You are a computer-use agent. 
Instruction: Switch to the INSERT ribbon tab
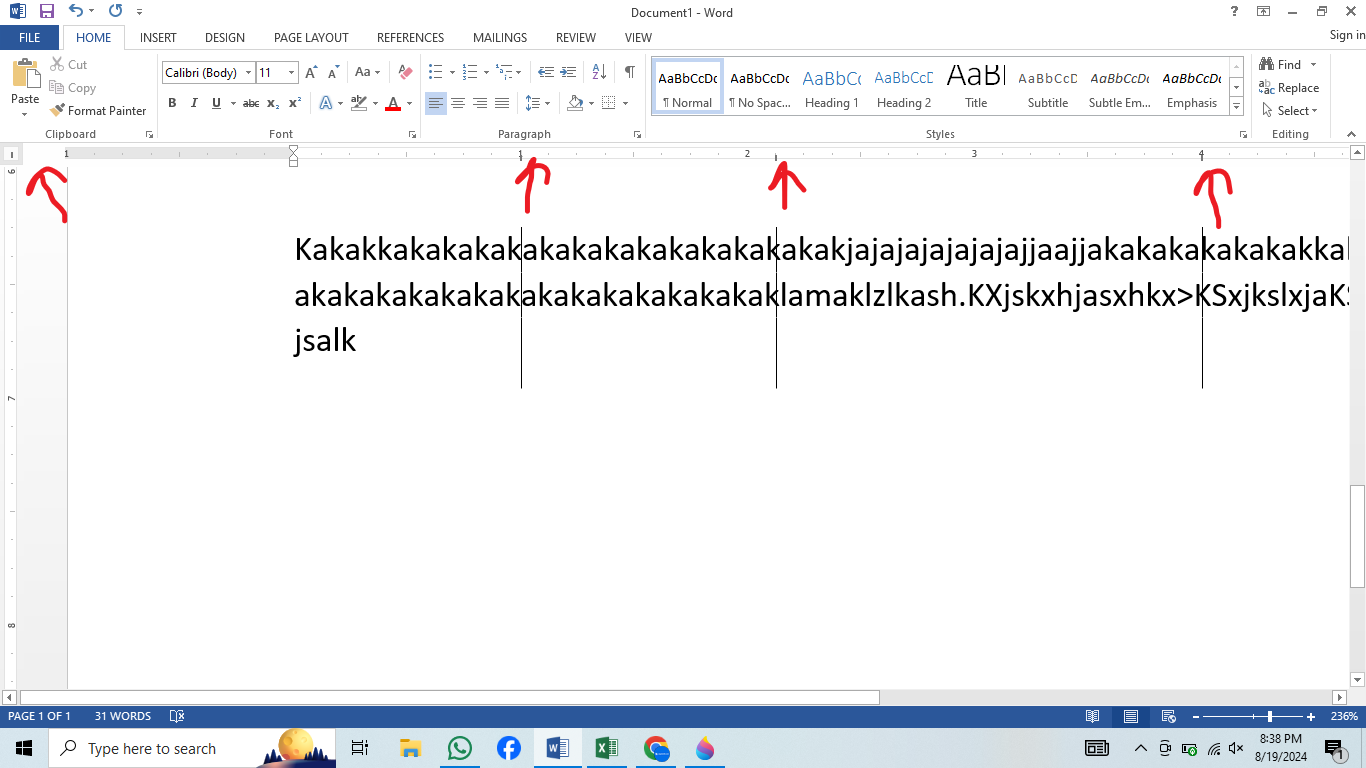158,37
